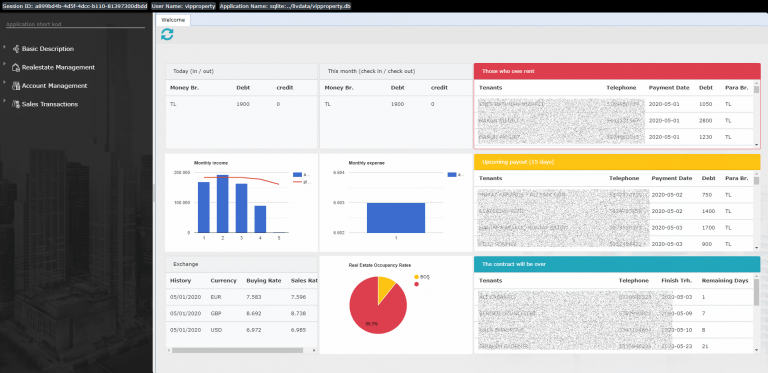Click the Currency column header in Exchange

click(223, 280)
